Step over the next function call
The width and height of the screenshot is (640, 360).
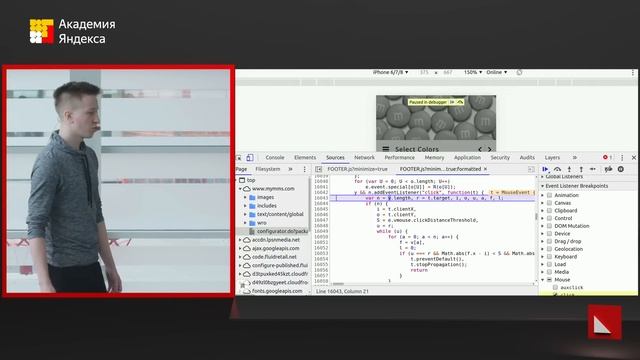pyautogui.click(x=557, y=169)
